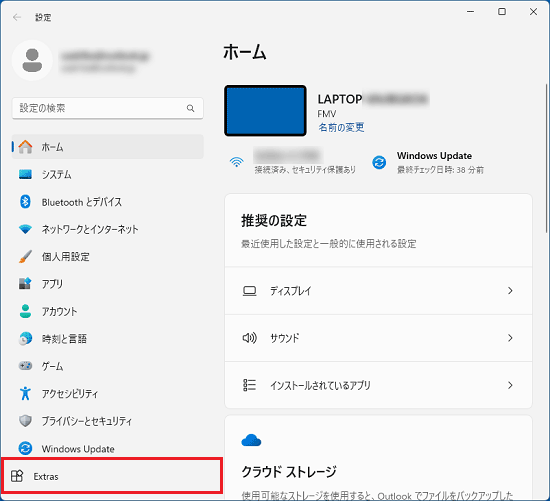Screen dimensions: 550x501
Task: Open アカウント in the sidebar
Action: 108,311
